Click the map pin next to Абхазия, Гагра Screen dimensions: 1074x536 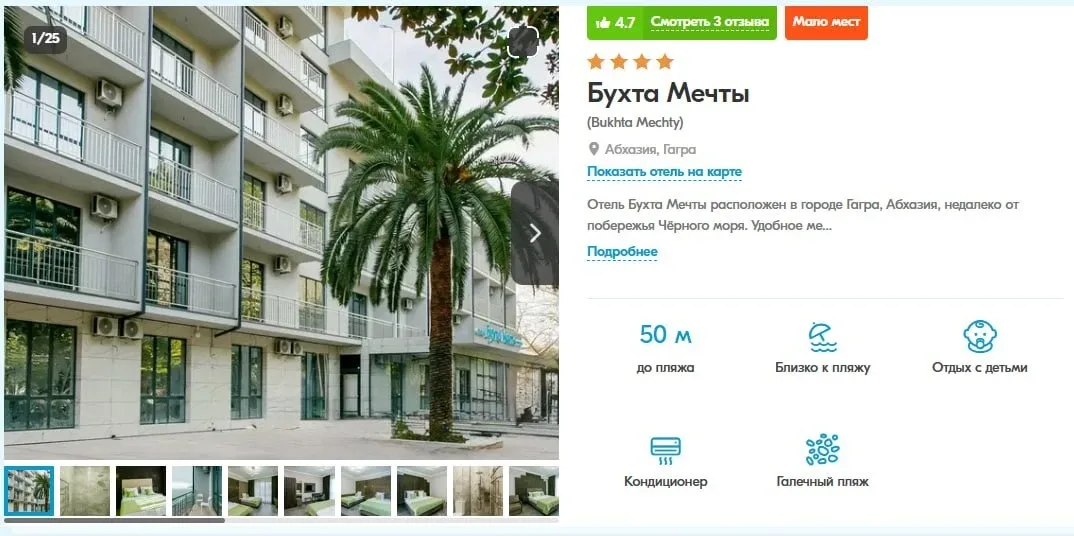594,149
